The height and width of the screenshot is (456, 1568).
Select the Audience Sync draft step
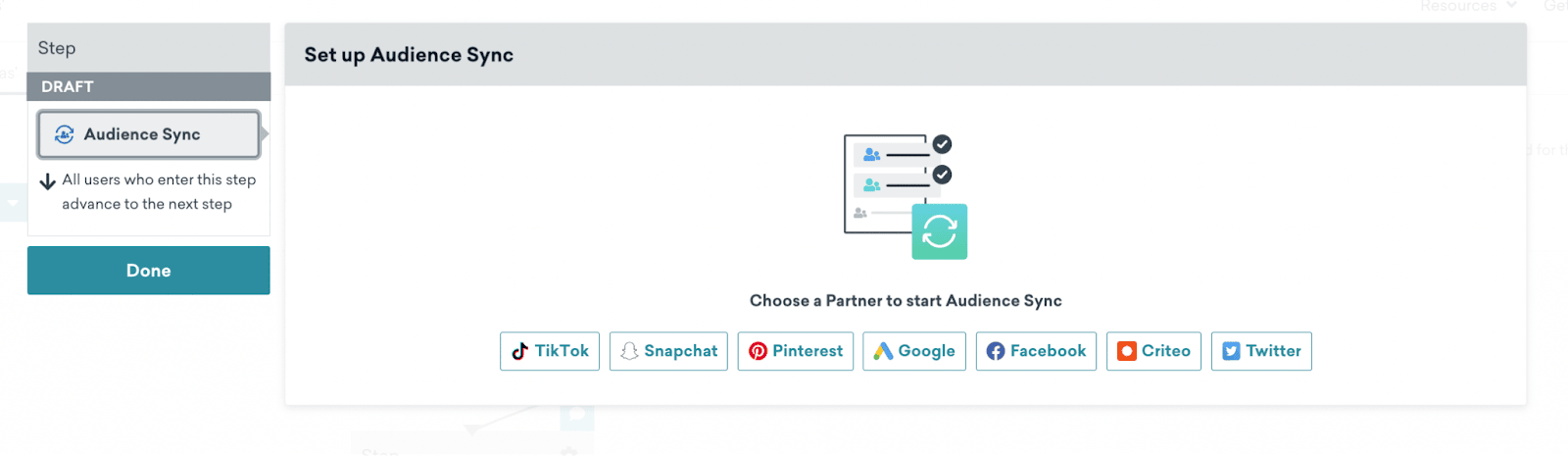tap(148, 134)
